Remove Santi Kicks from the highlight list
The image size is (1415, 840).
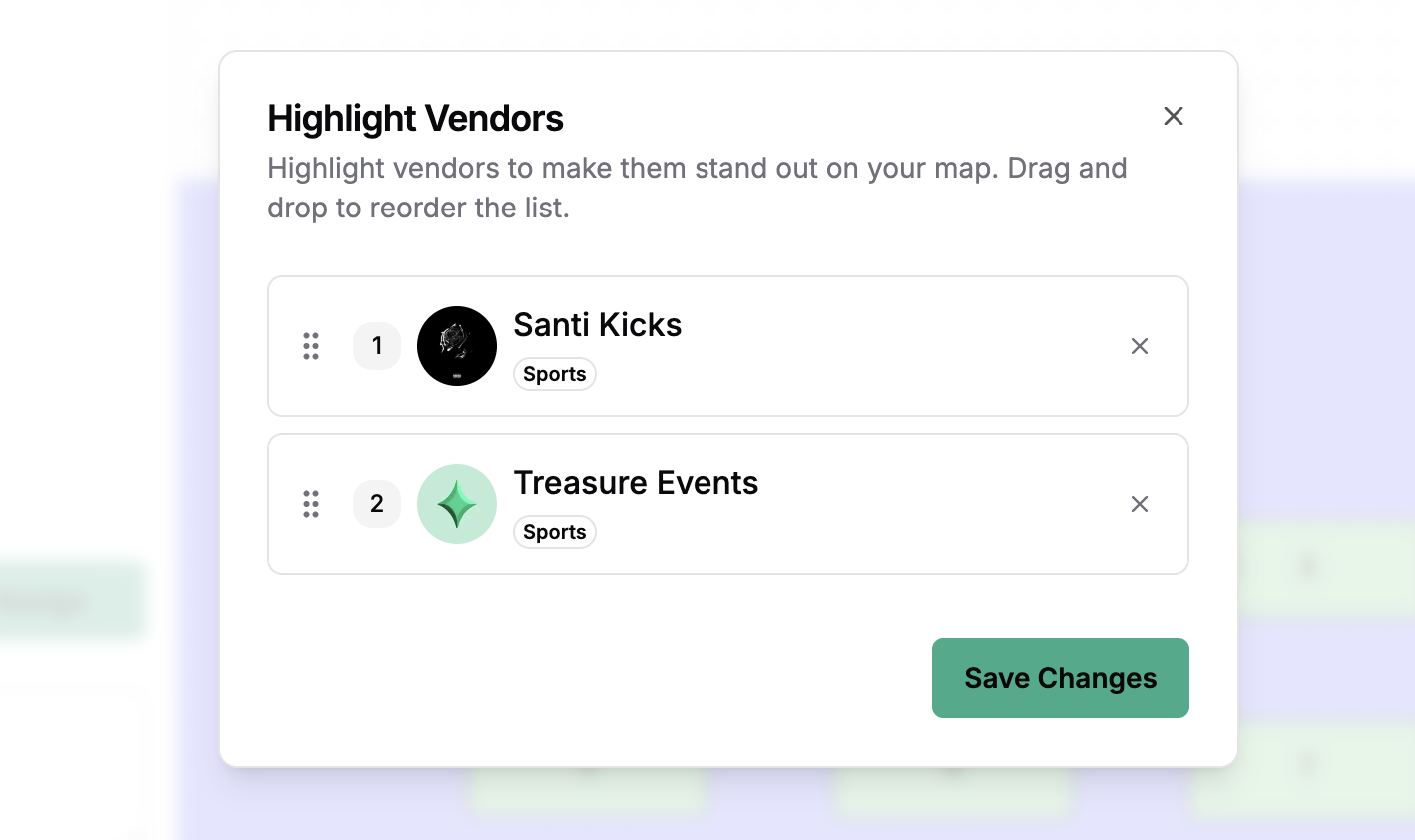coord(1139,346)
